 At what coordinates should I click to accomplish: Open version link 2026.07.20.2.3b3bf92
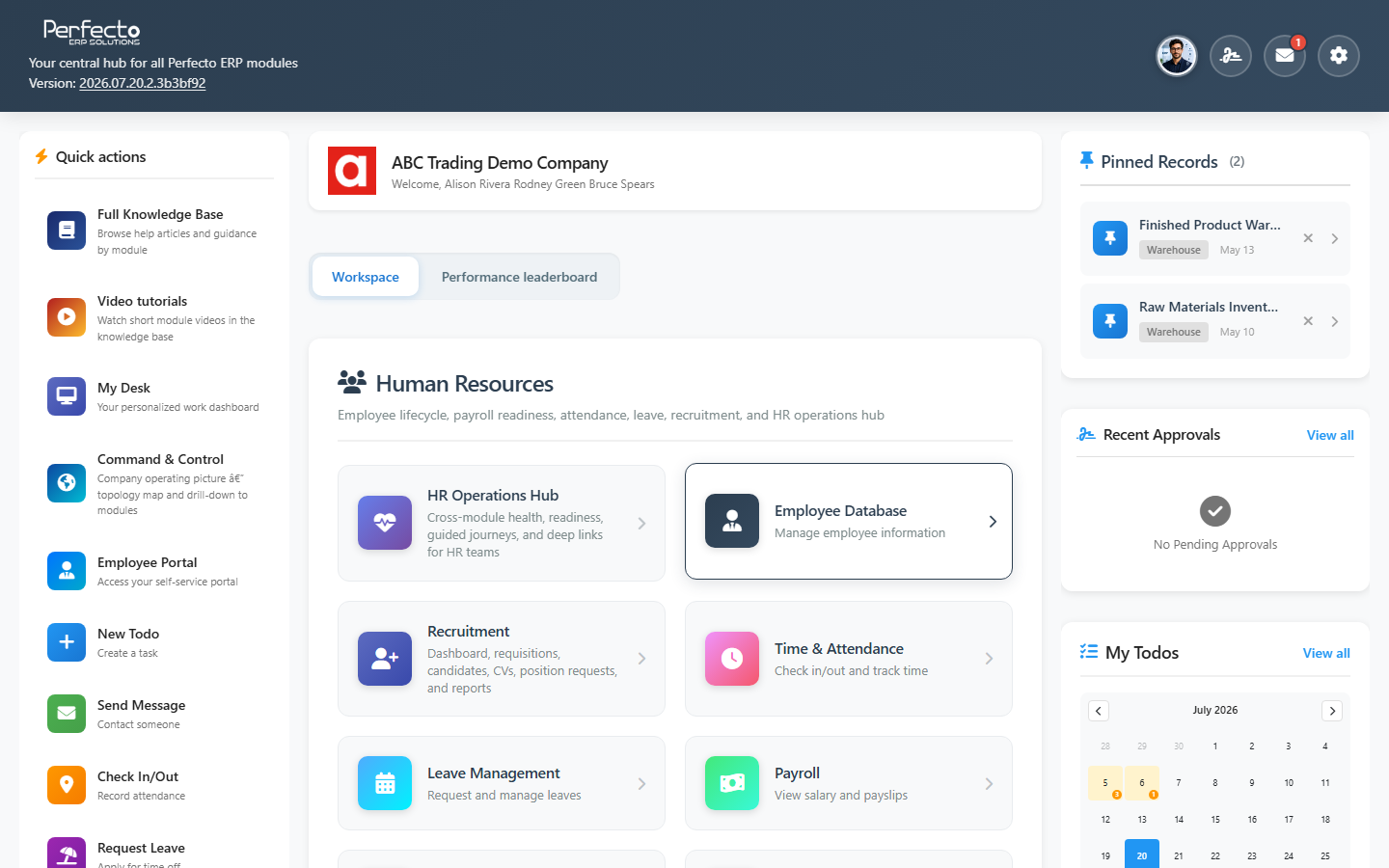click(x=142, y=83)
